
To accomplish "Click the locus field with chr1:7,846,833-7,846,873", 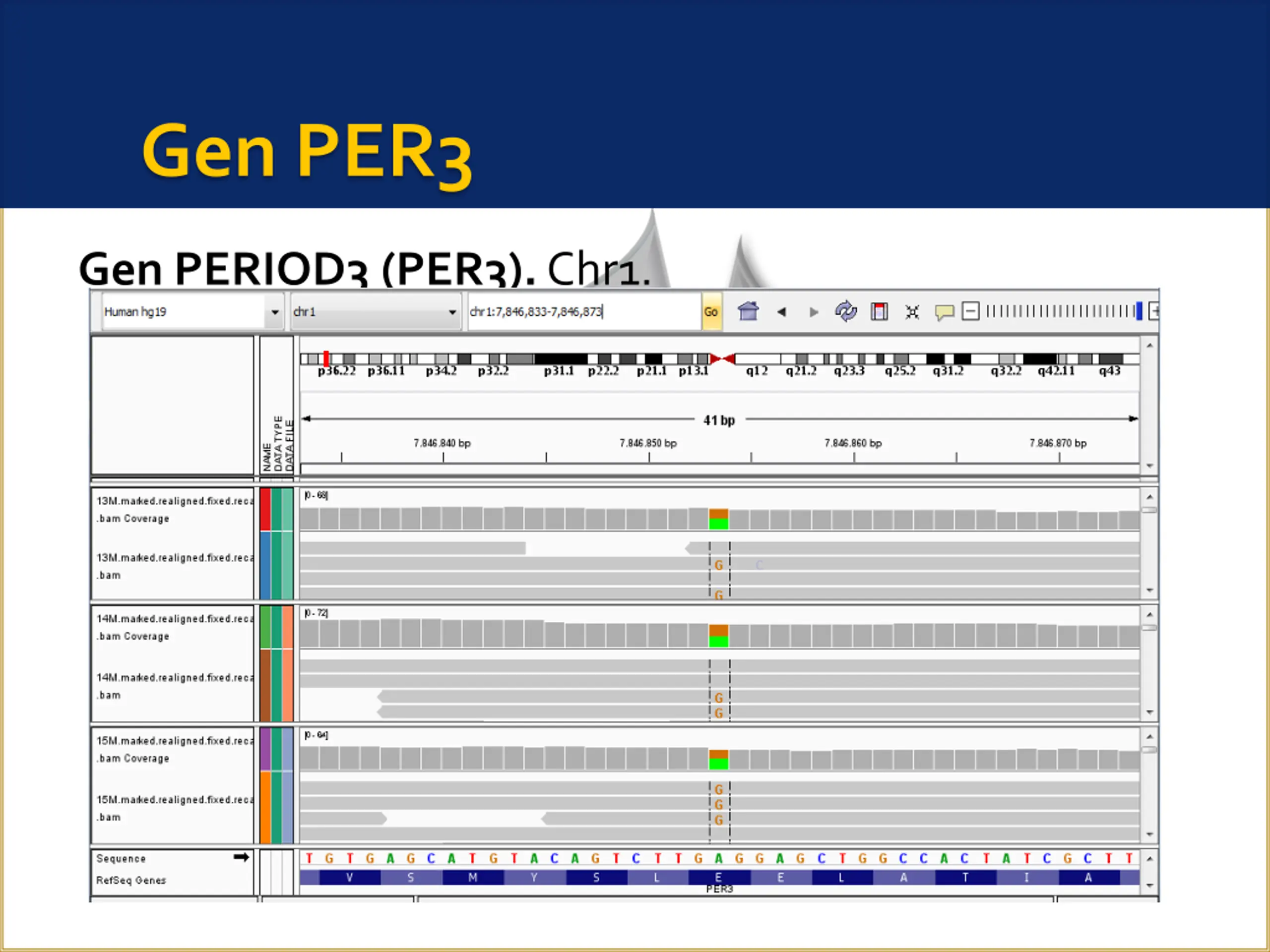I will click(584, 311).
